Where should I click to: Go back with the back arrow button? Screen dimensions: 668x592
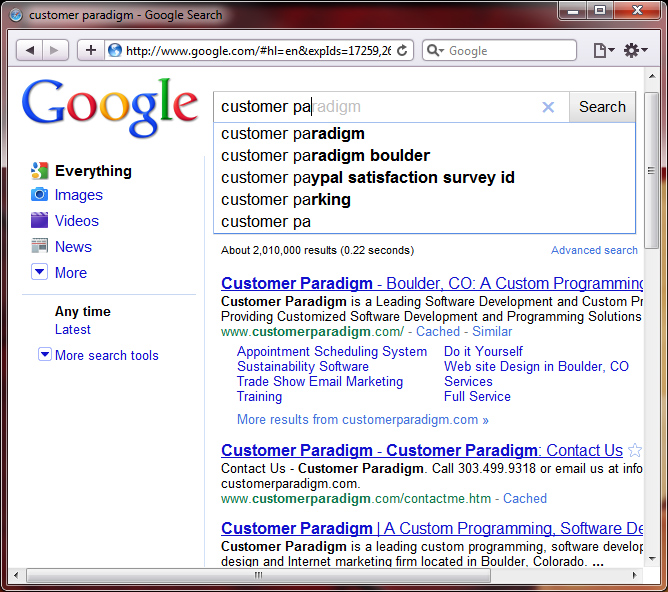(x=29, y=50)
